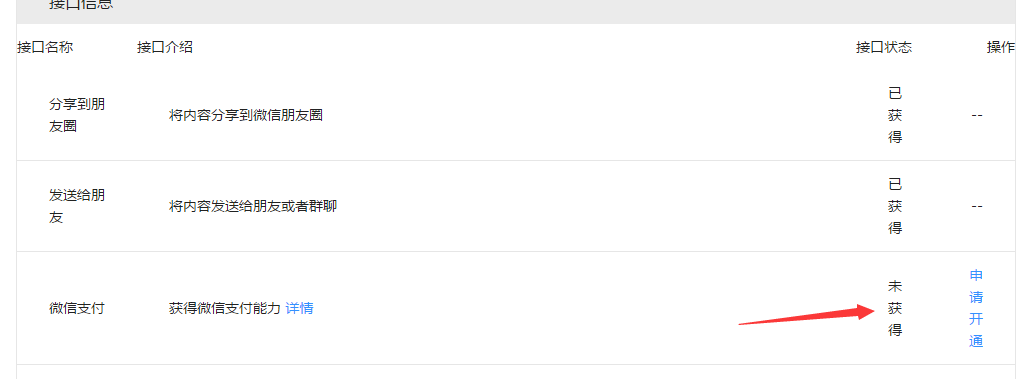Select the 接口状态 column header
This screenshot has height=379, width=1030.
coord(884,47)
